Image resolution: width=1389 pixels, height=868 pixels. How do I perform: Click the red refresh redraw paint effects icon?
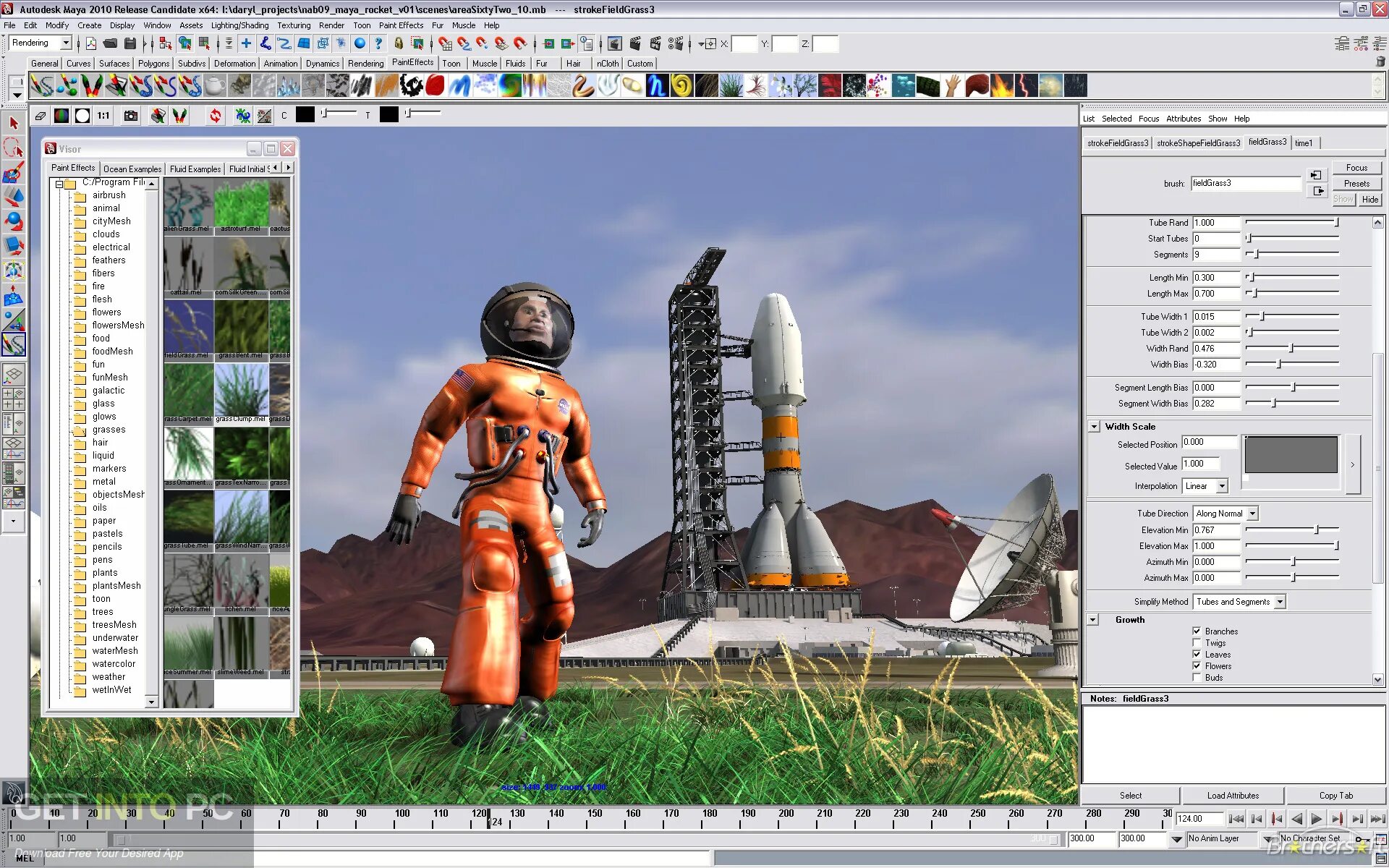point(215,115)
